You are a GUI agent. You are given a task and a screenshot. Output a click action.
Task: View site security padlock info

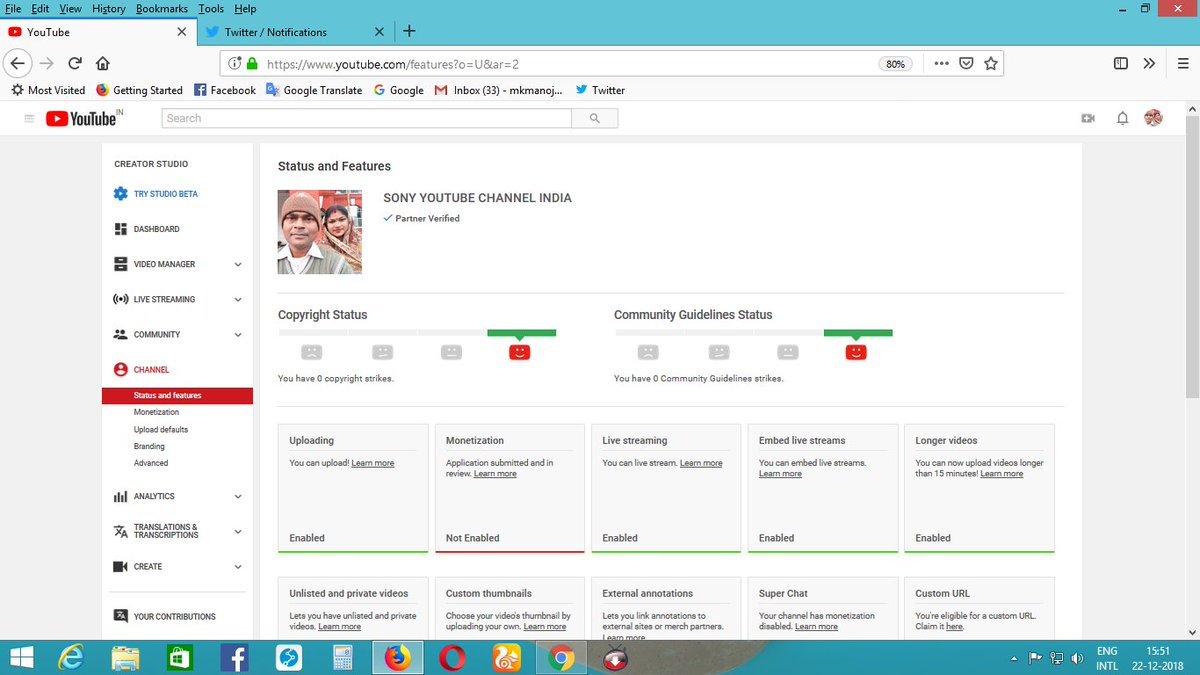coord(252,63)
